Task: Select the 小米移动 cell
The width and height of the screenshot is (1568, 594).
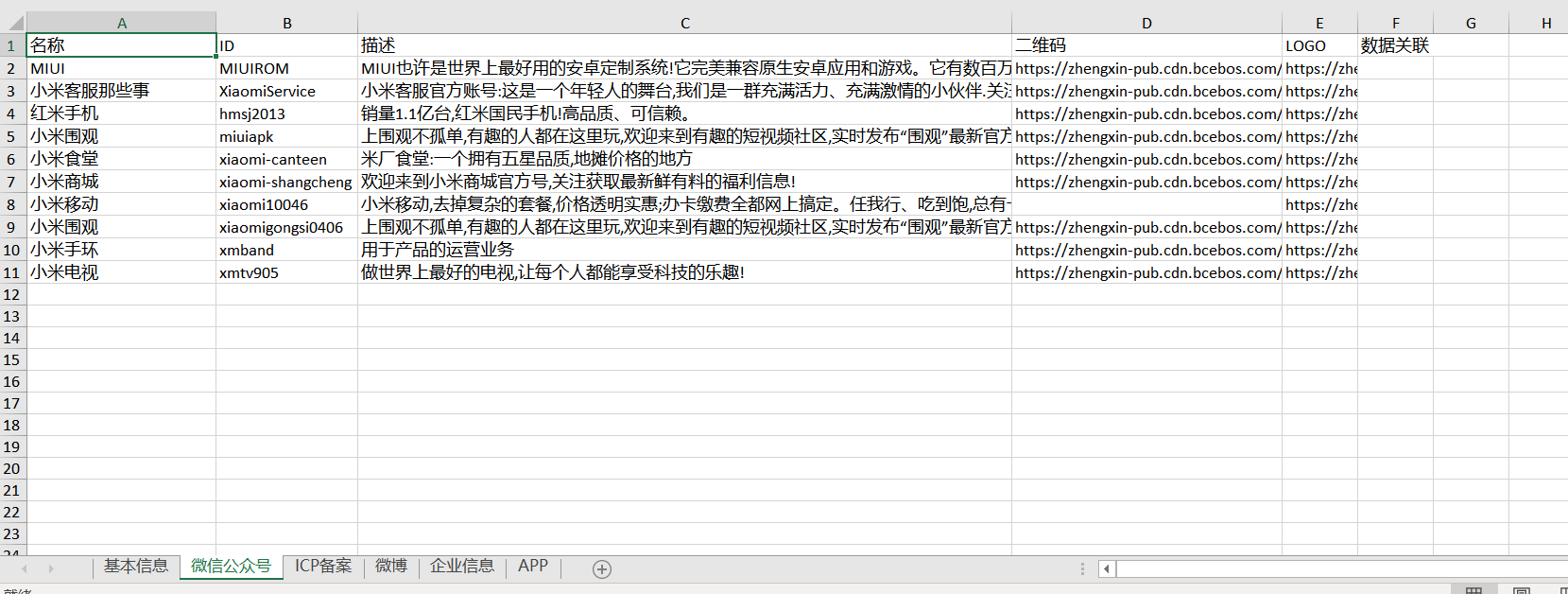Action: tap(122, 204)
